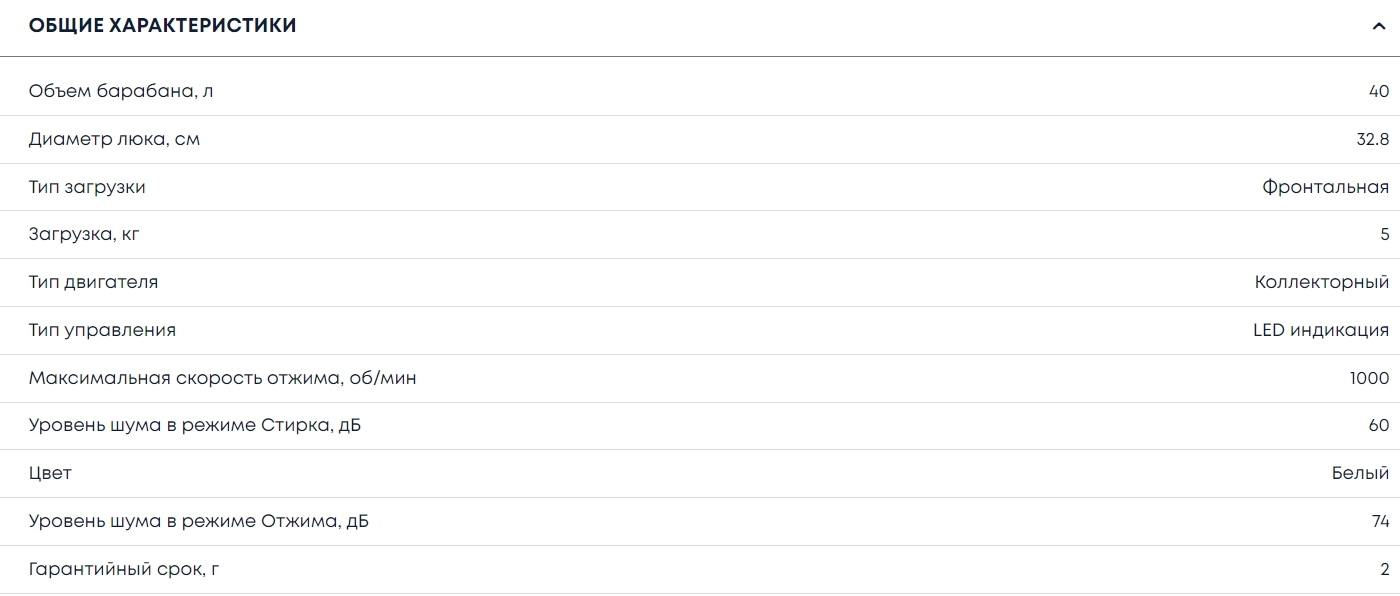Click the ОБЩИЕ ХАРАКТЕРИСТИКИ section header
This screenshot has width=1400, height=596.
coord(163,26)
